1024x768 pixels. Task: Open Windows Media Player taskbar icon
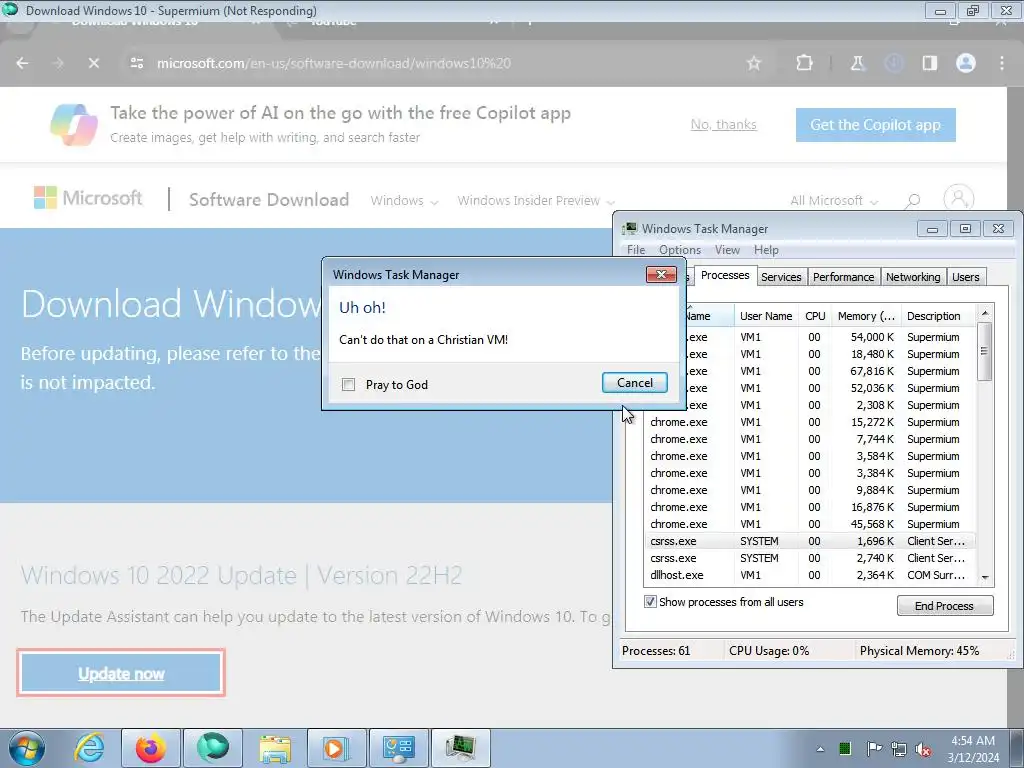click(x=336, y=748)
